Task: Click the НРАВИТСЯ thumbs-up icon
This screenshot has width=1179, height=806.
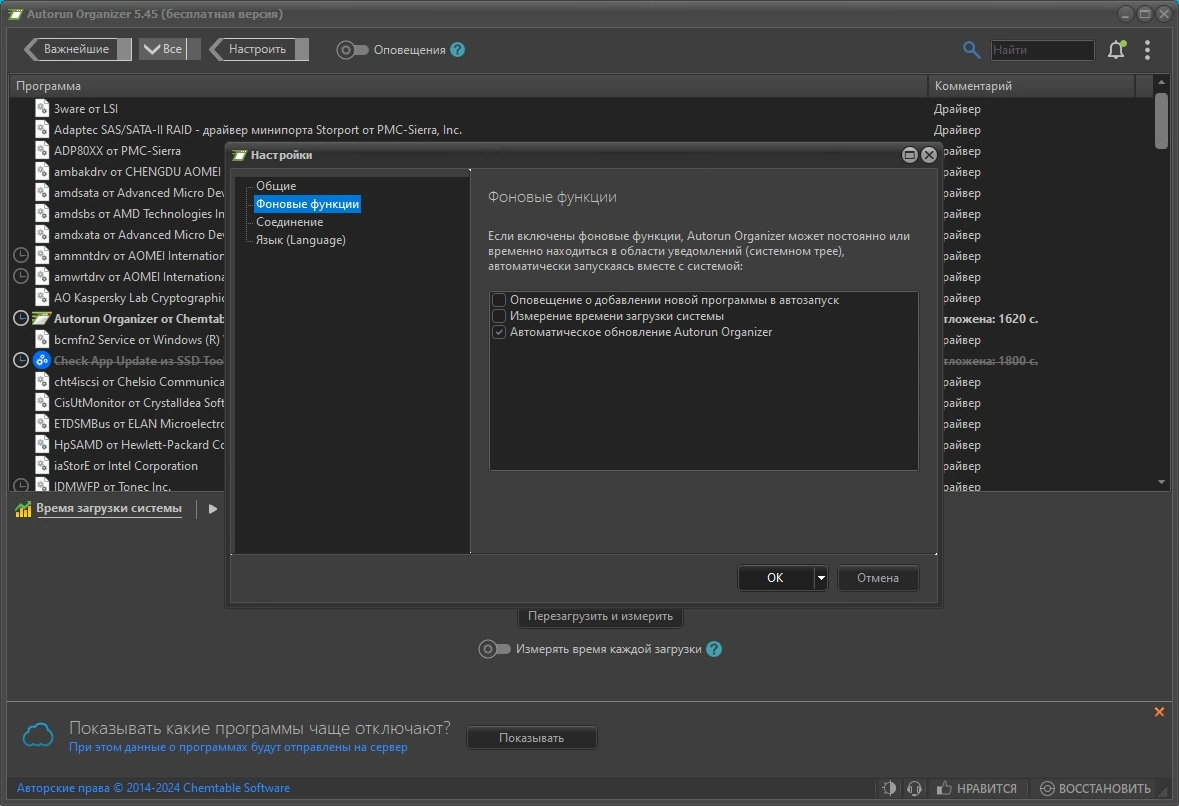Action: pos(944,788)
